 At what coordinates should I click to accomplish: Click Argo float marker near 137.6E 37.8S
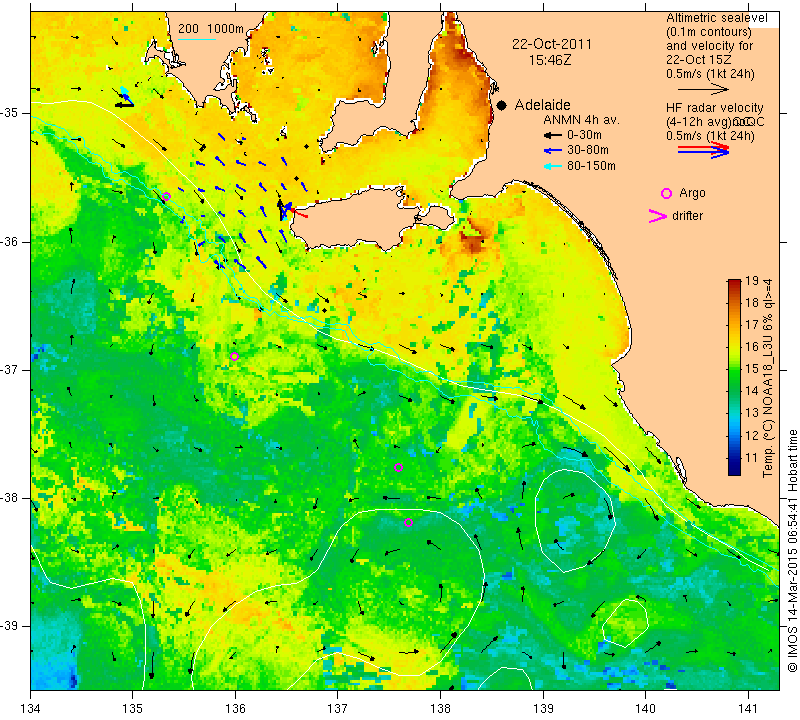[x=398, y=467]
